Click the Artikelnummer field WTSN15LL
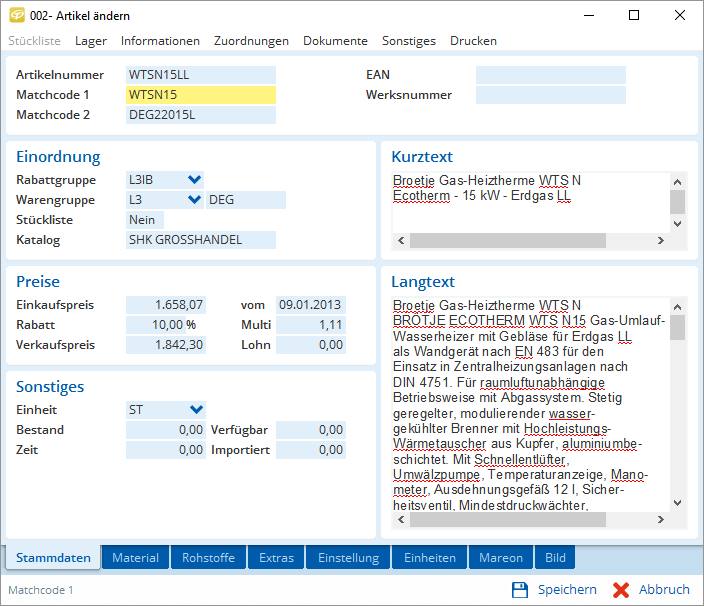Screen dimensions: 704x606 tap(201, 75)
